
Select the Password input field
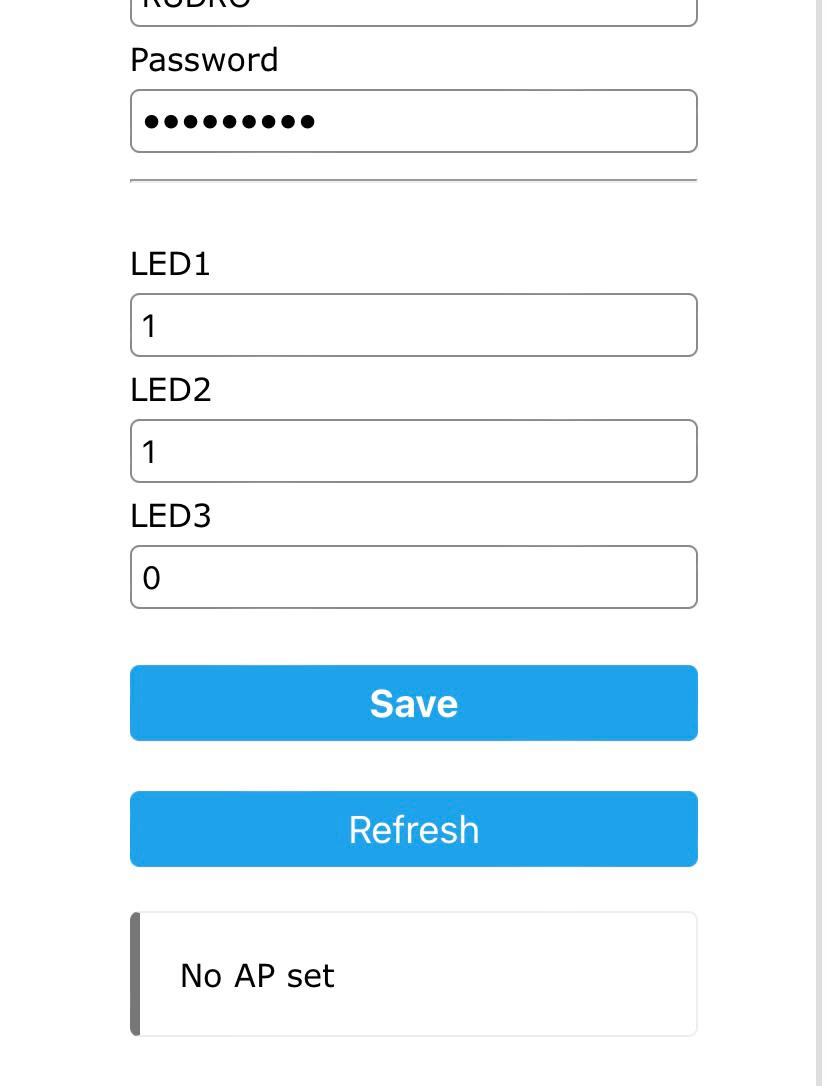point(413,120)
